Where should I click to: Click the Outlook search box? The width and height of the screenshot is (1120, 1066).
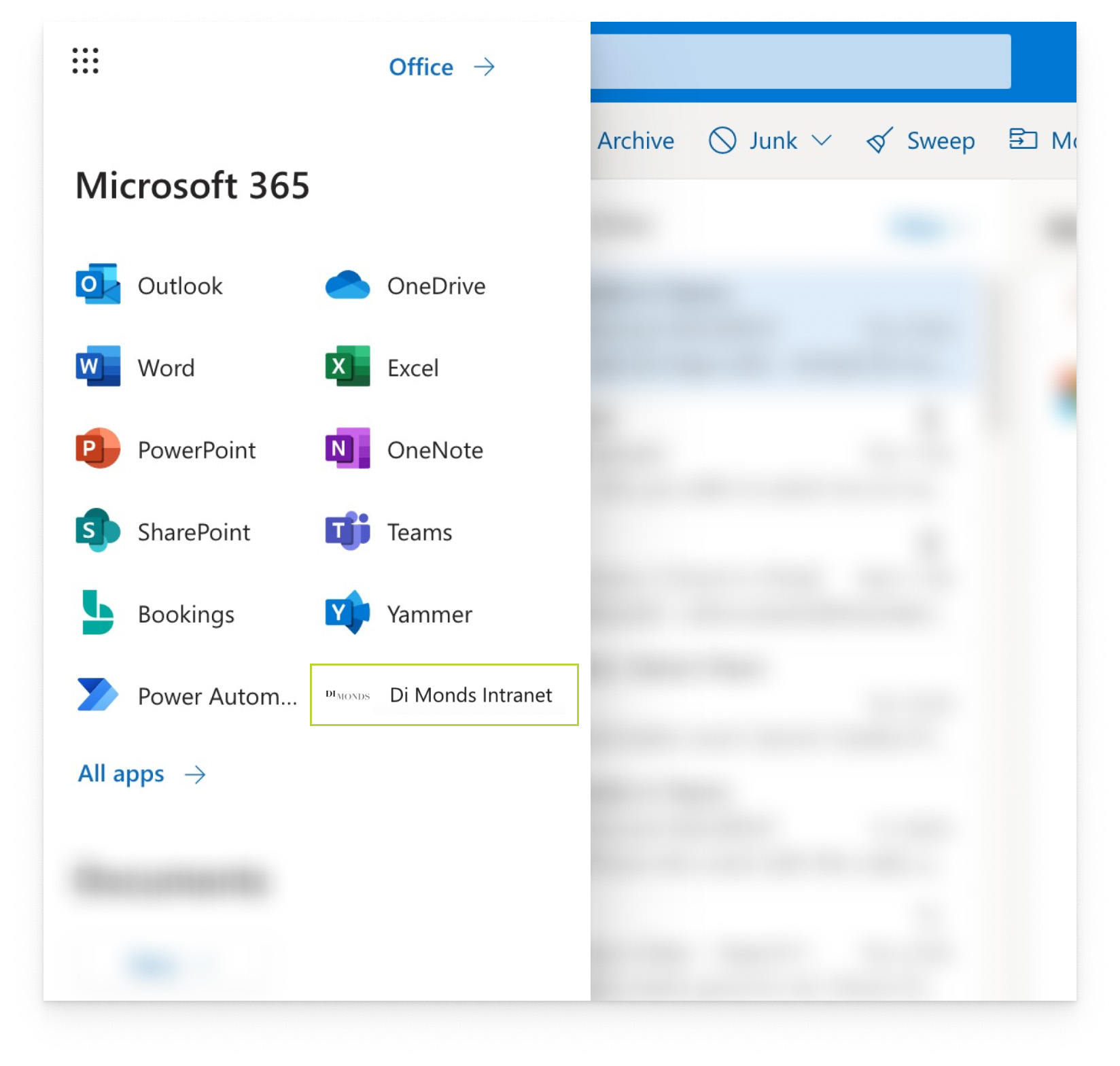point(801,61)
